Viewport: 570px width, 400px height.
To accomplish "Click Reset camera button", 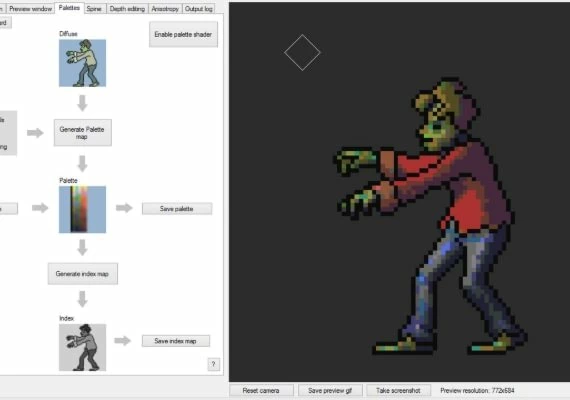I will coord(261,391).
